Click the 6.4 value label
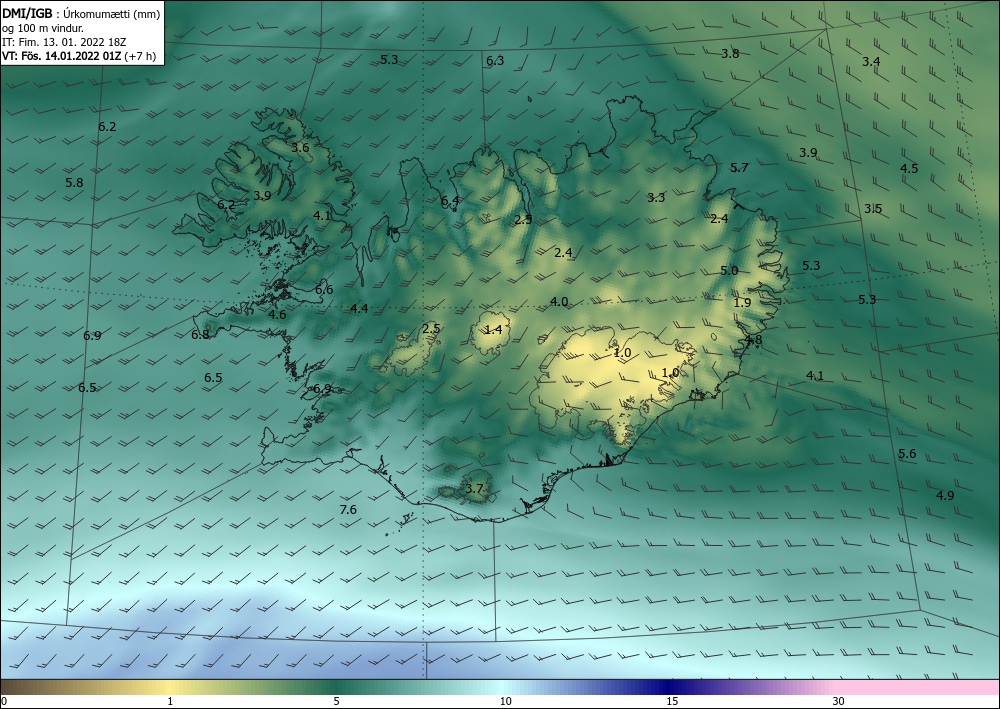 pyautogui.click(x=450, y=200)
